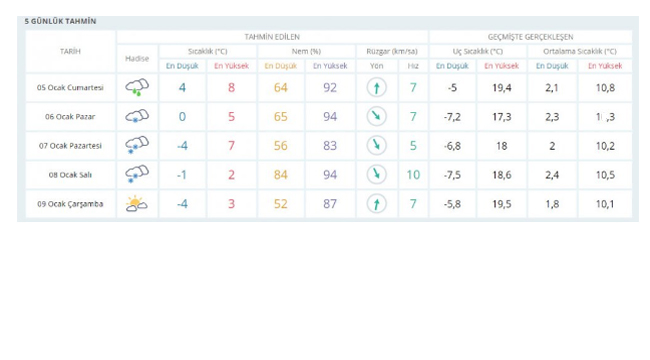Select the '07 Ocak Pazartesi' date cell

click(x=70, y=146)
